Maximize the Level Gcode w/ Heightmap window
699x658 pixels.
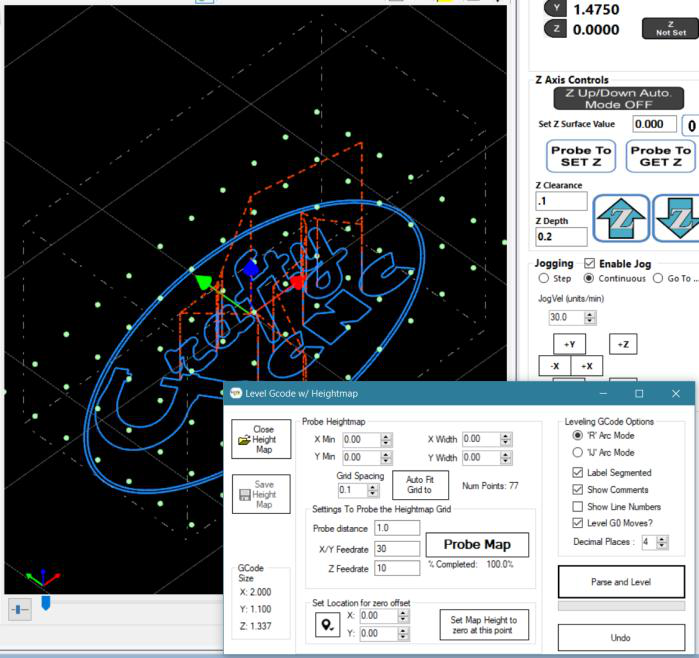coord(639,394)
